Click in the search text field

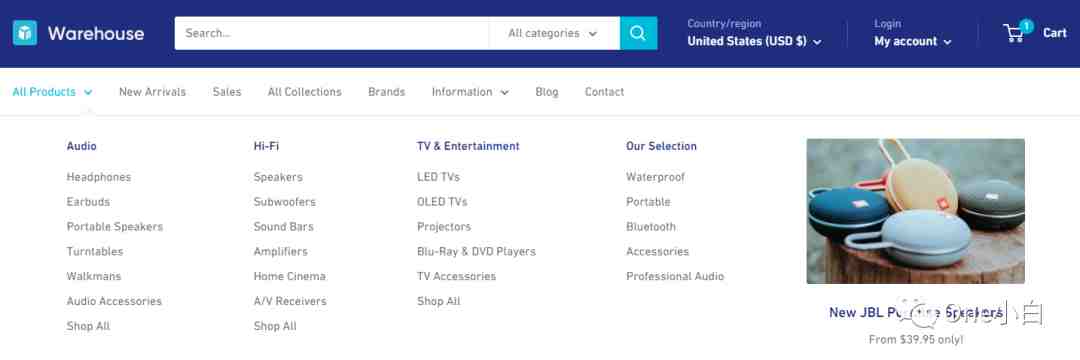331,33
